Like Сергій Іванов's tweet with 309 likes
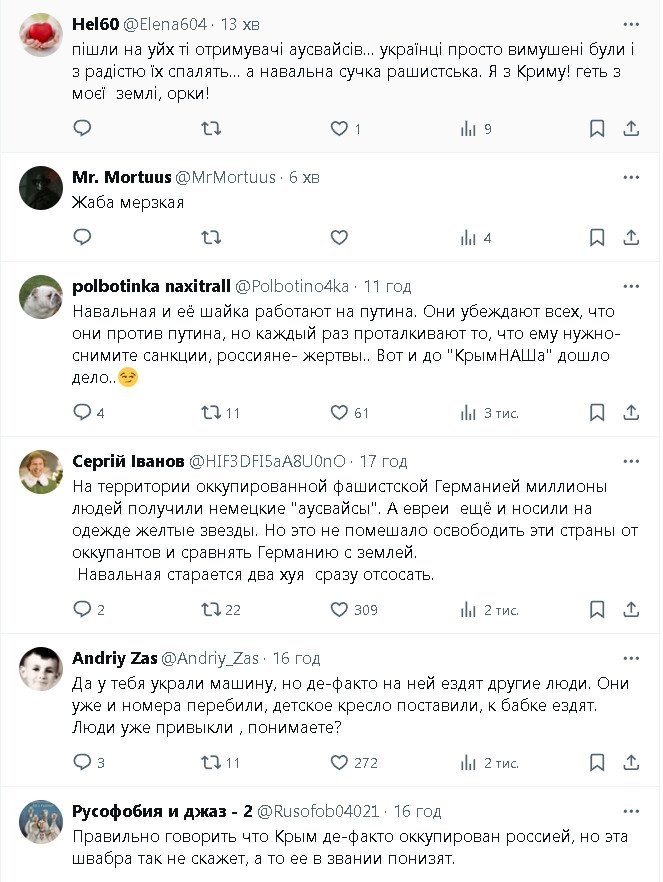The image size is (663, 882). 339,609
